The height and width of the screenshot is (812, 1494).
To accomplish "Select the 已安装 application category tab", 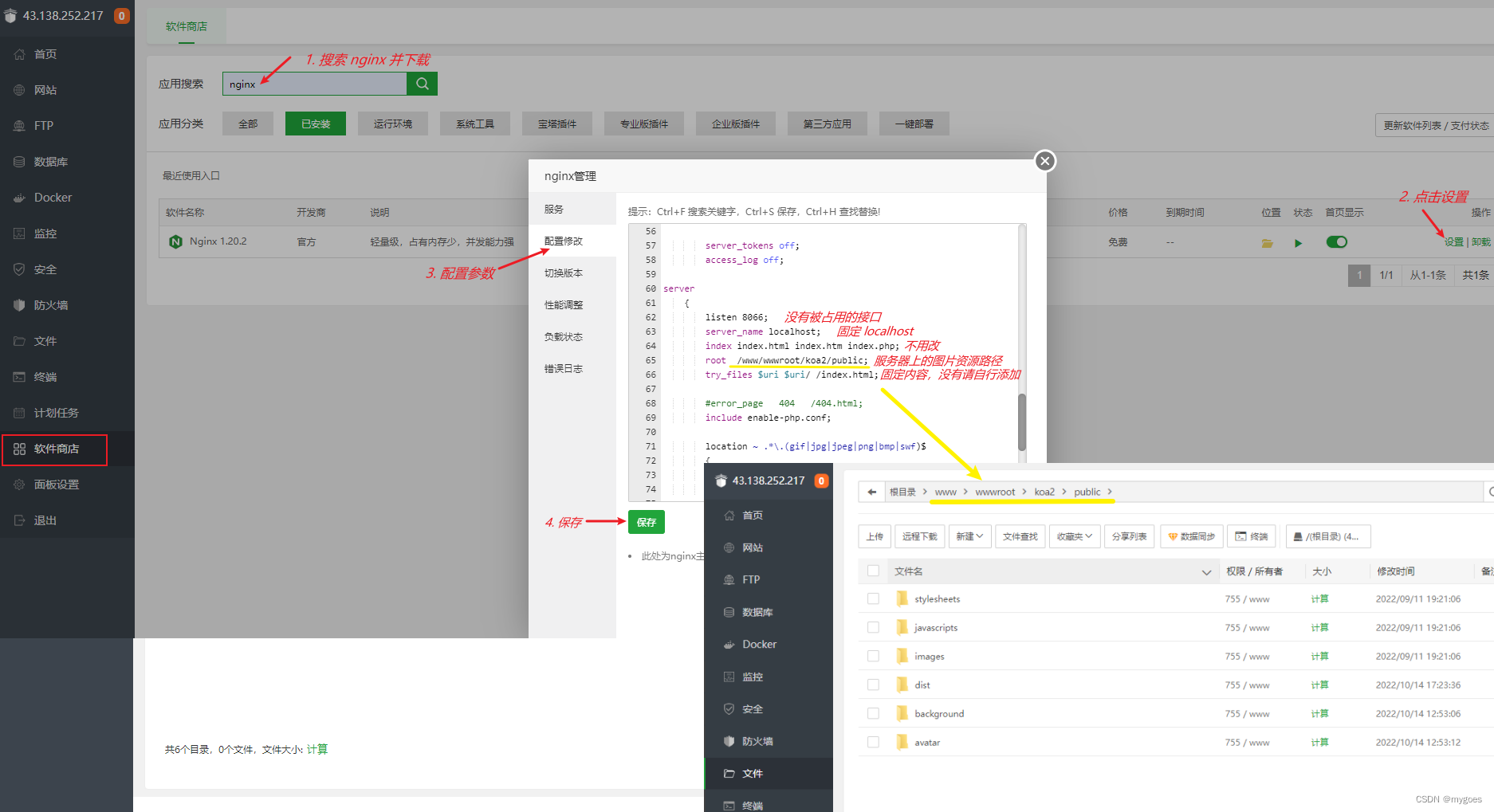I will tap(315, 124).
